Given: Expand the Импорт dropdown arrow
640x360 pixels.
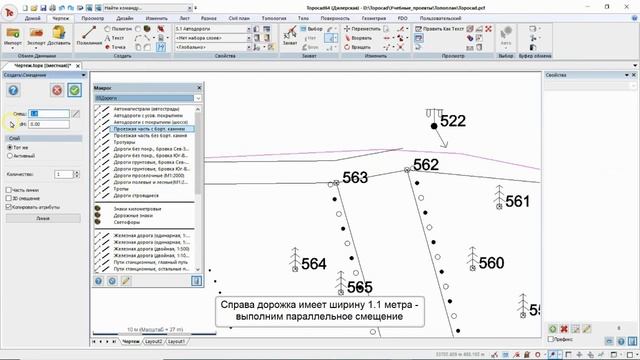Looking at the screenshot, I should pyautogui.click(x=13, y=48).
